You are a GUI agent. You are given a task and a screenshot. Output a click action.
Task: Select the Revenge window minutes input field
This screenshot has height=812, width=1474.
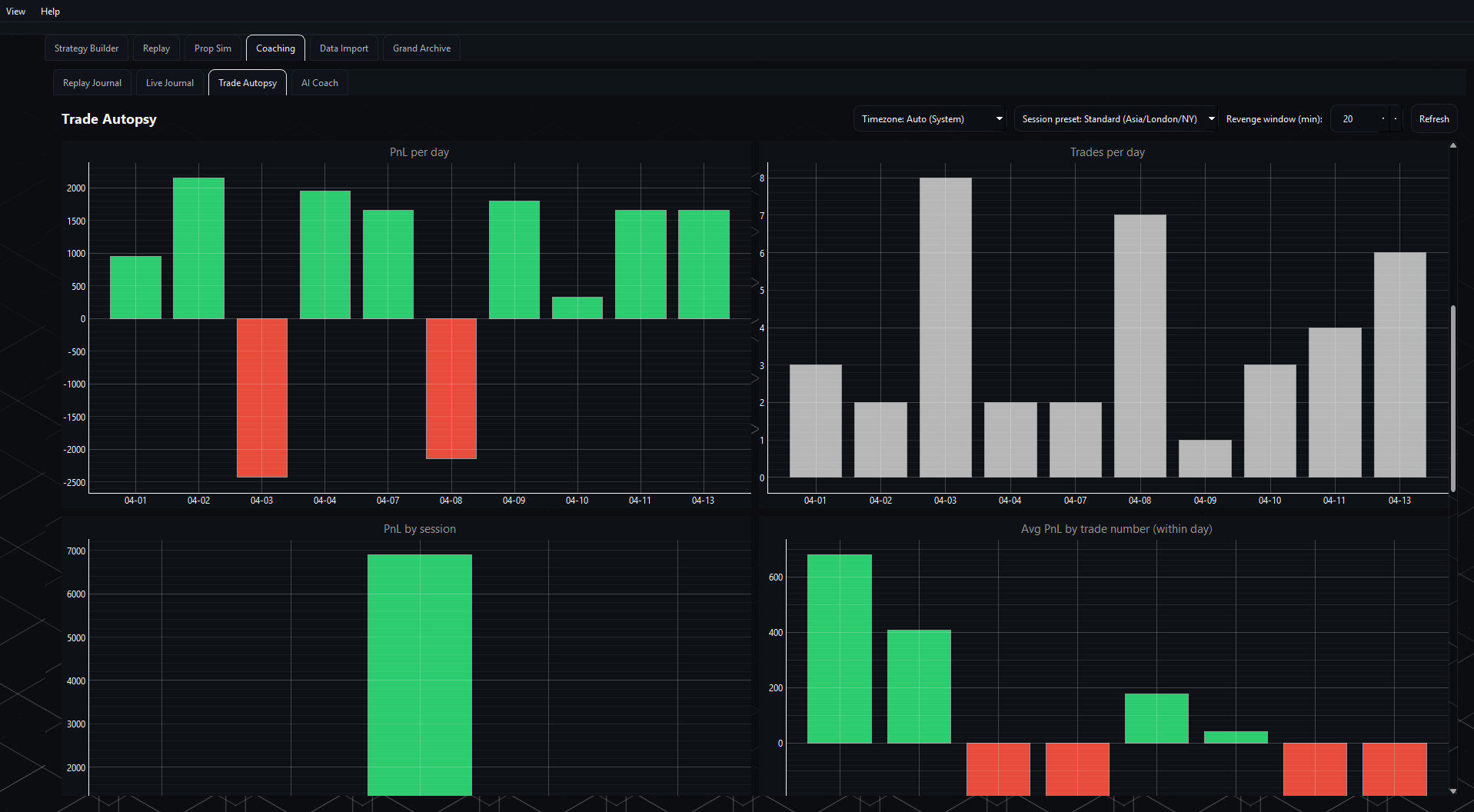pos(1353,118)
